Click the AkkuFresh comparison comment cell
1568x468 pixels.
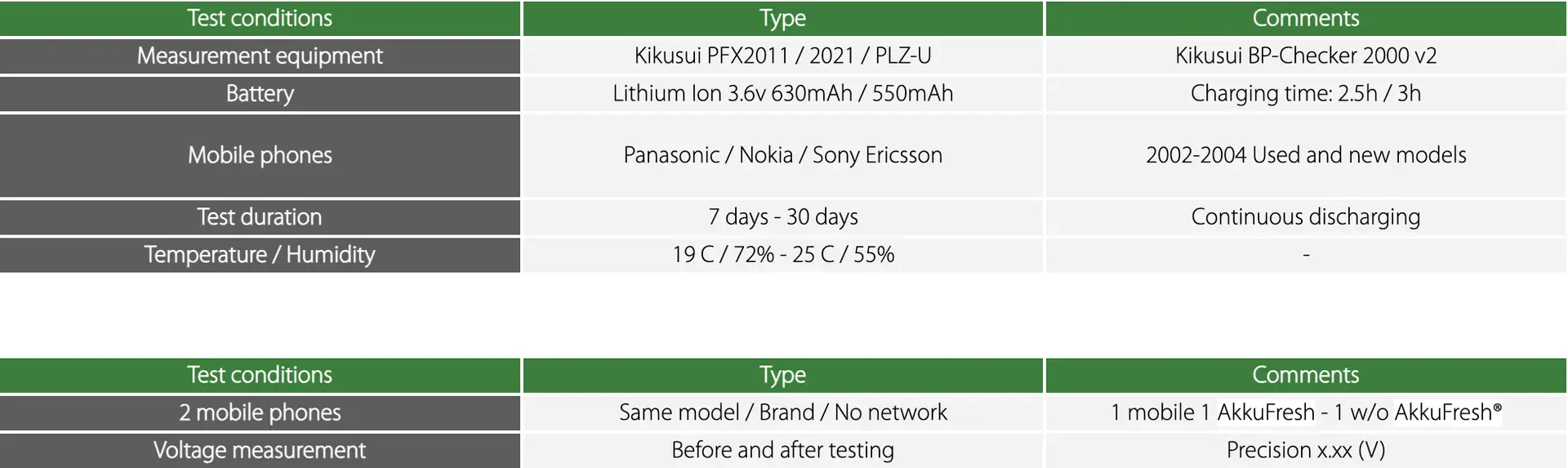(x=1306, y=412)
